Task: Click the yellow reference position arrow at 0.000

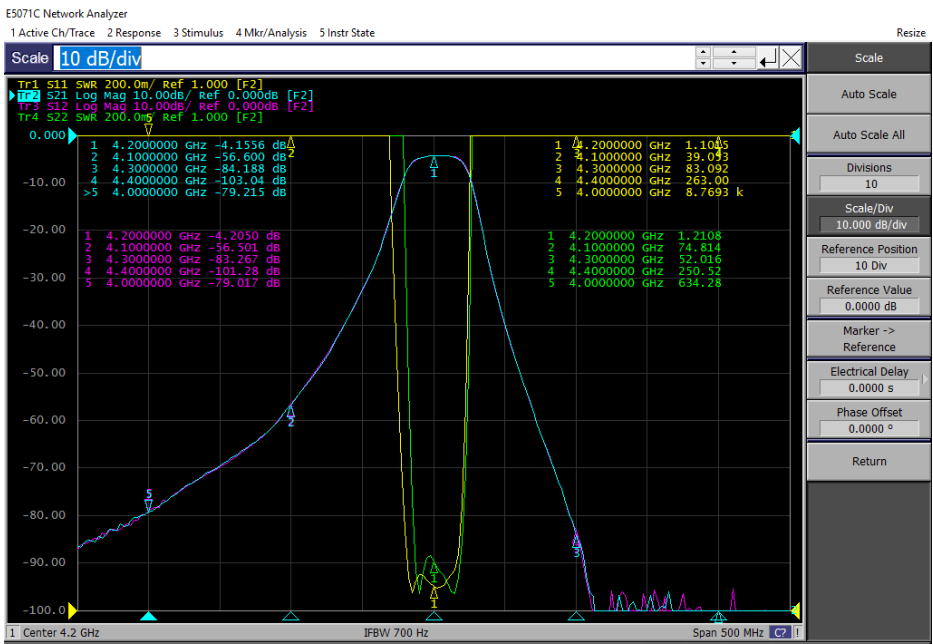Action: pos(72,136)
